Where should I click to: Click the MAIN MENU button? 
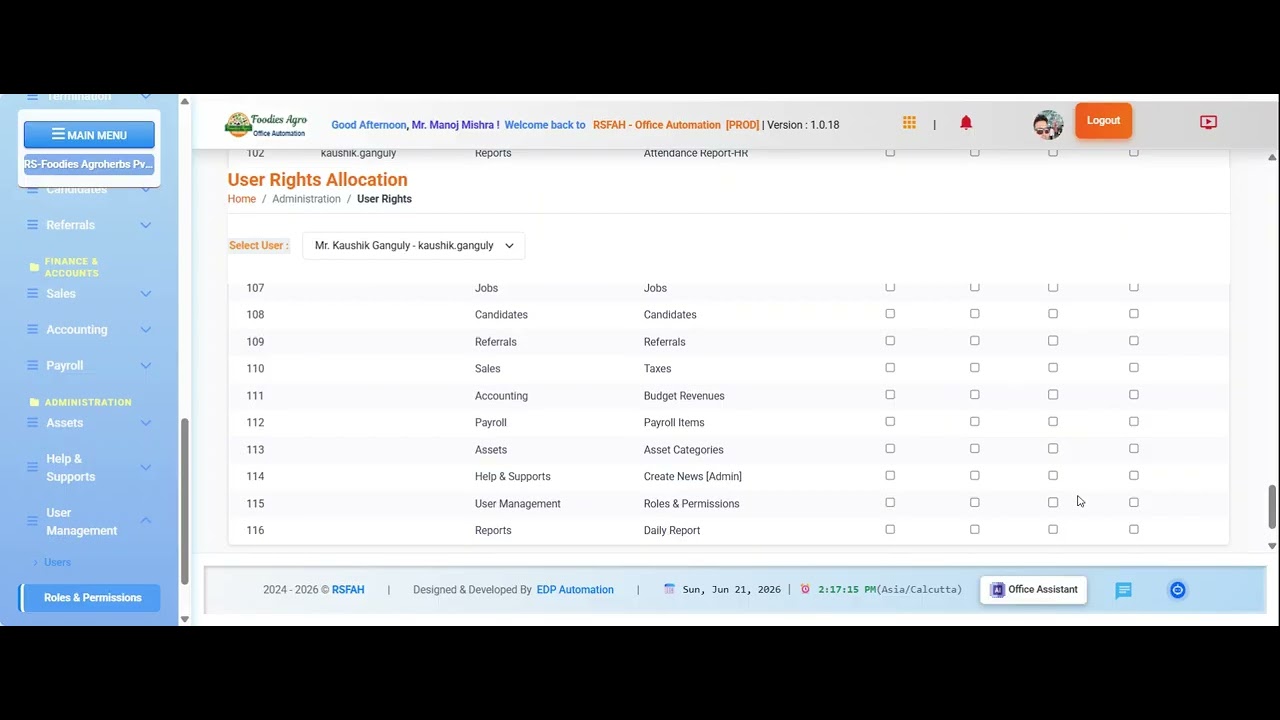[89, 134]
